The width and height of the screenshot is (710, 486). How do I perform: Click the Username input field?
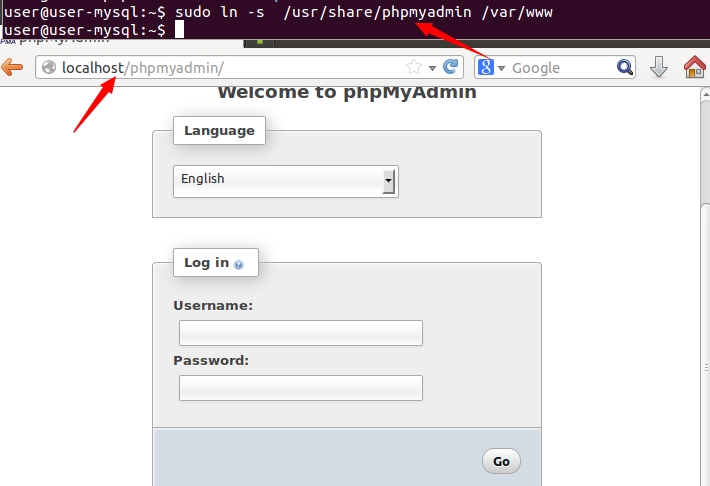pos(301,333)
